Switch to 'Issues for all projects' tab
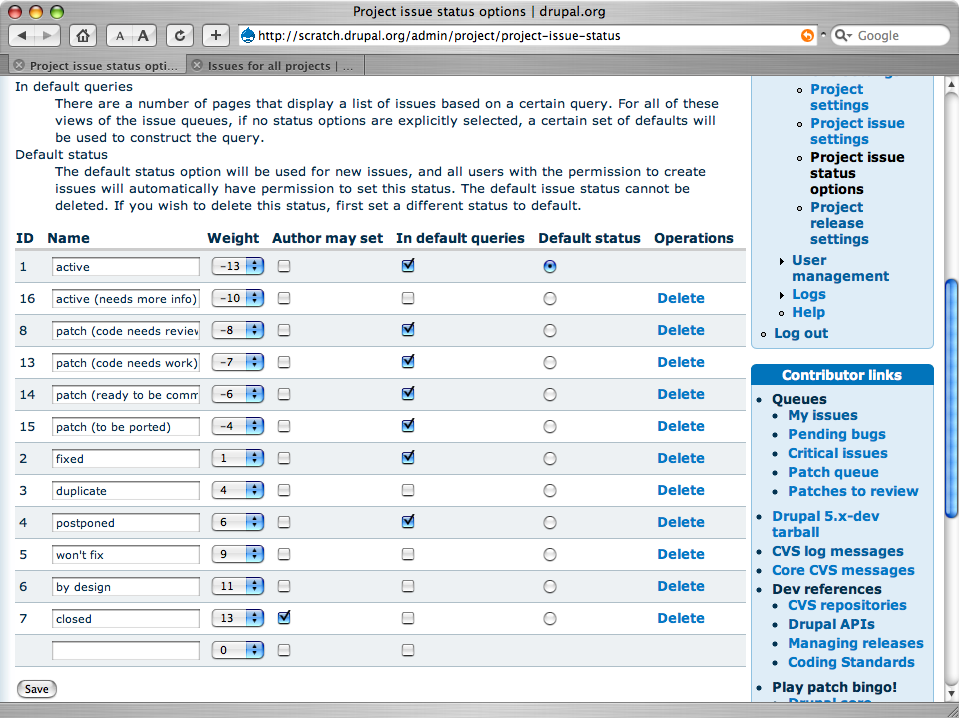 [x=280, y=65]
